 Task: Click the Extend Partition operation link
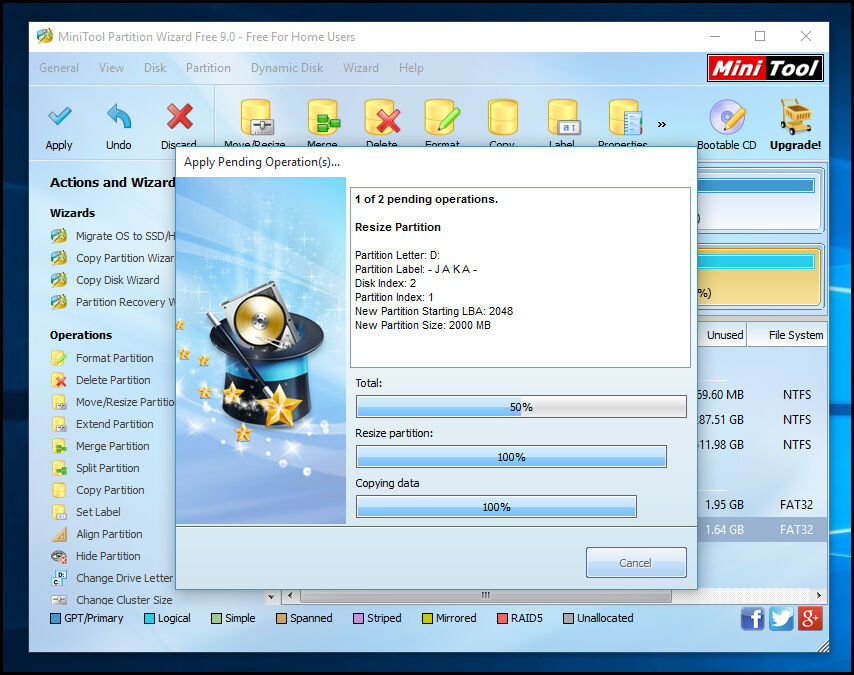[x=114, y=424]
